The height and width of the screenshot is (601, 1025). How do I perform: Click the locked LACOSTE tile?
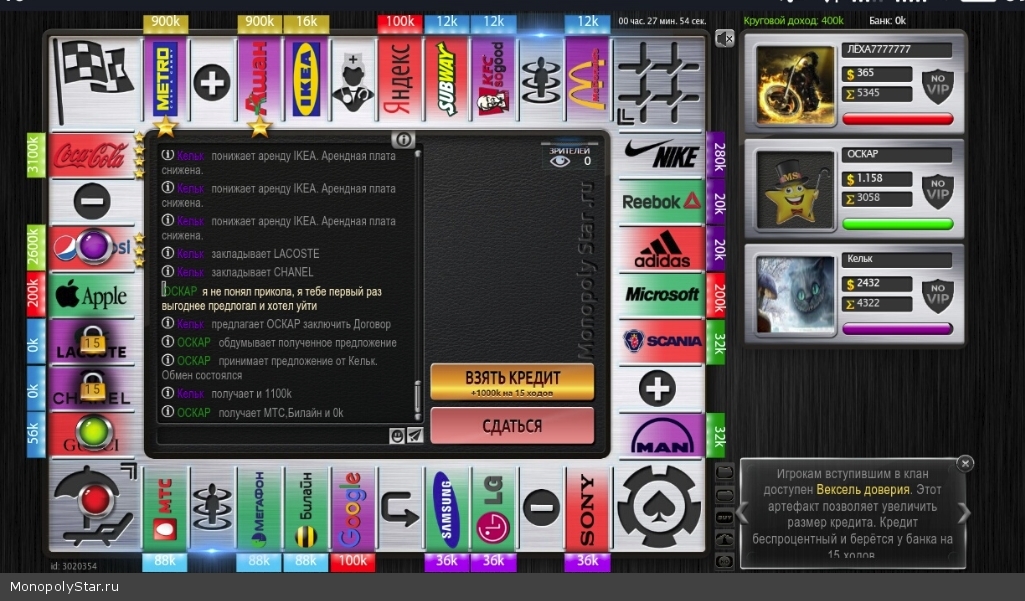(92, 342)
